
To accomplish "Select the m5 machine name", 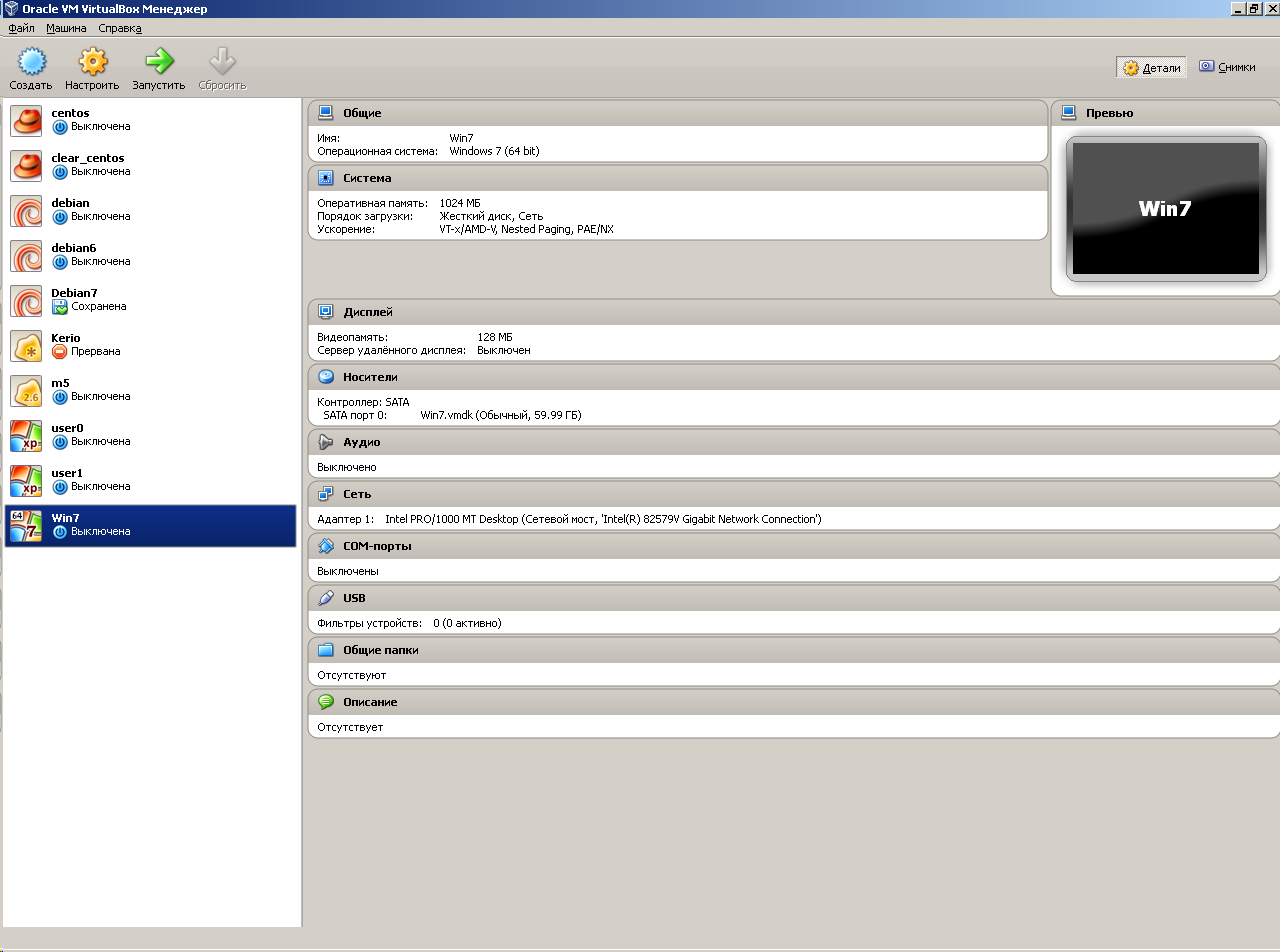I will (x=60, y=383).
